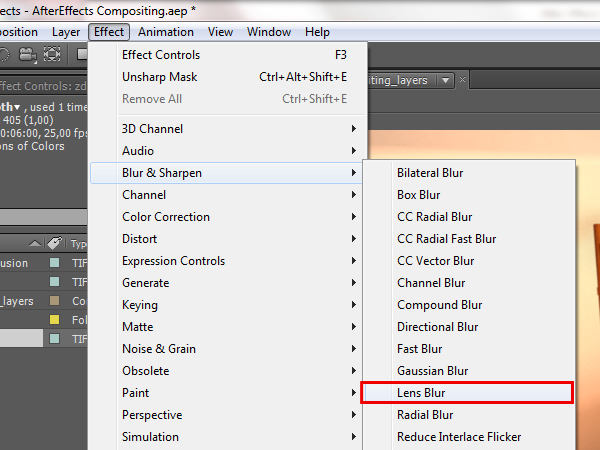Open the Animation menu
This screenshot has height=450, width=600.
click(166, 32)
